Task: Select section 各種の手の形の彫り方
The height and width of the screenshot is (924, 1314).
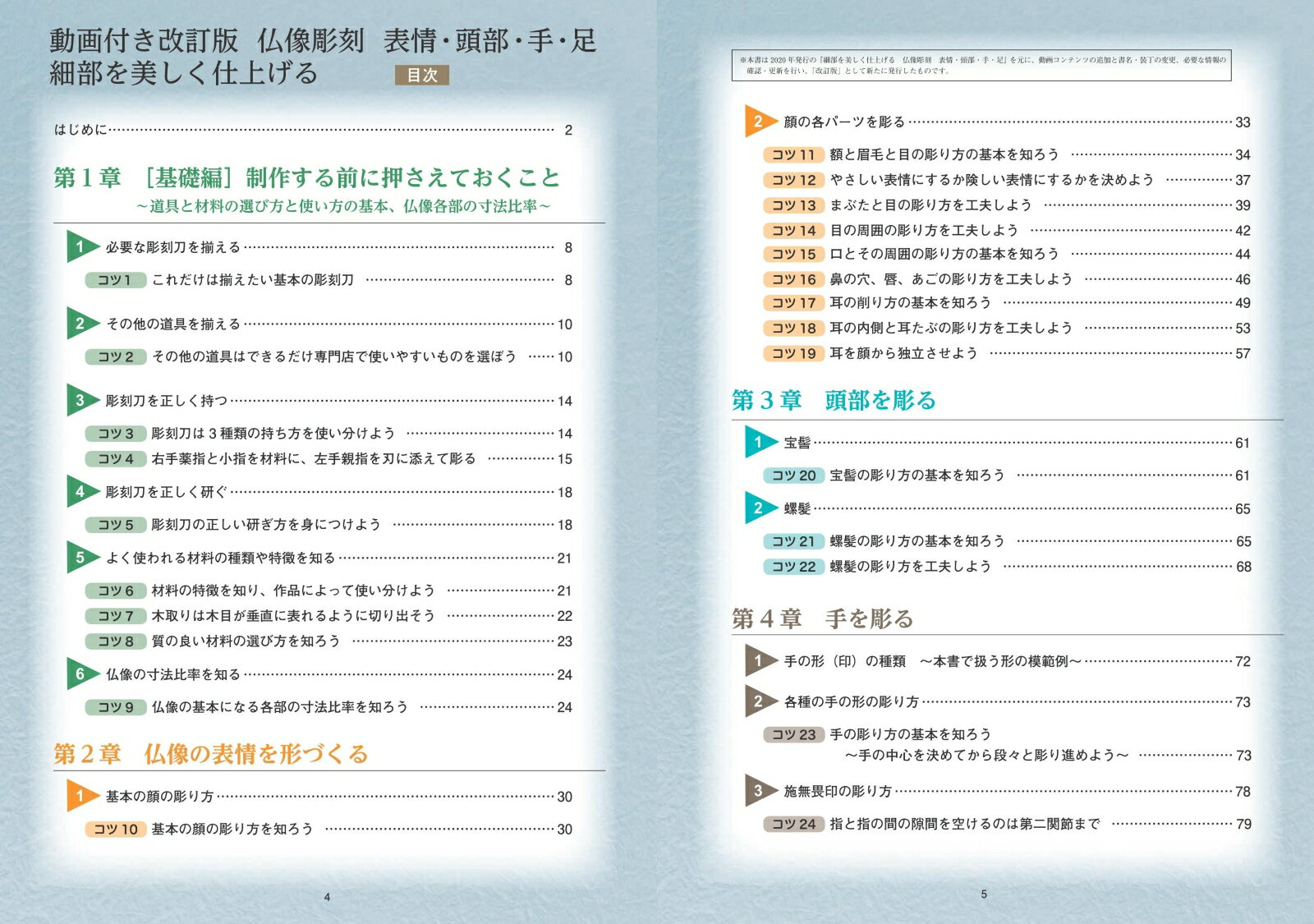Action: click(998, 701)
